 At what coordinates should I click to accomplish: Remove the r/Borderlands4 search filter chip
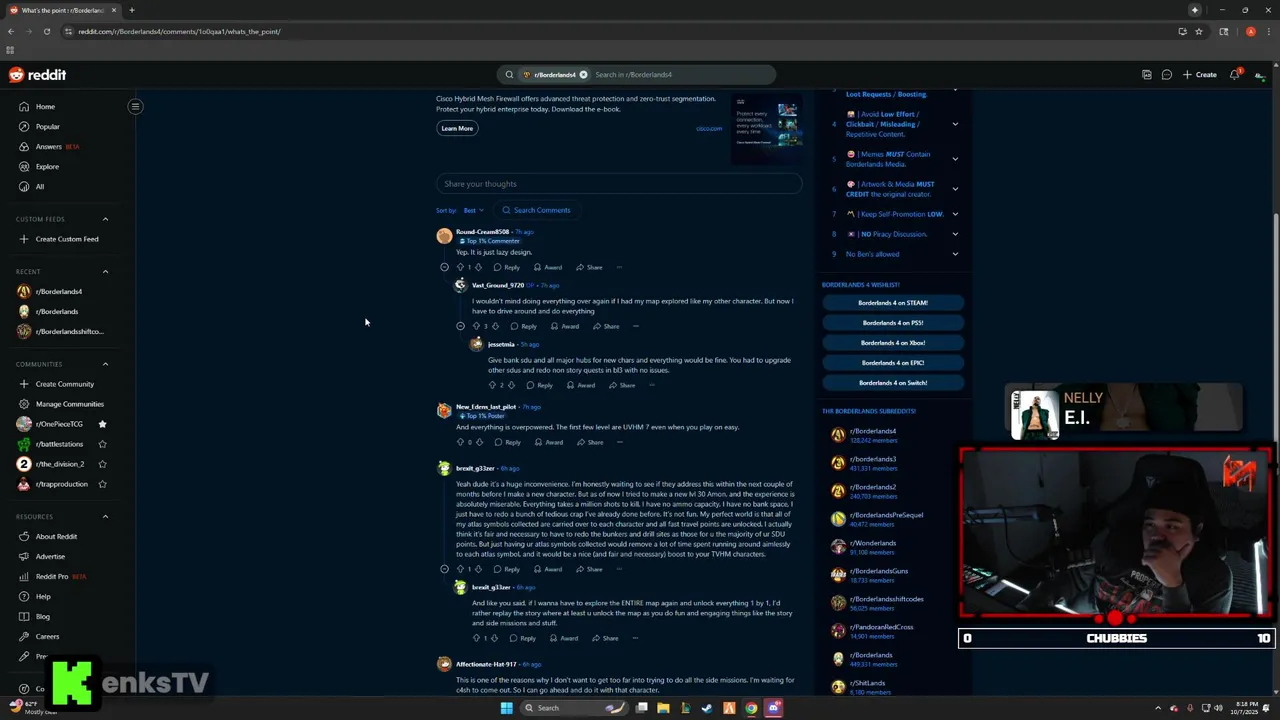point(583,75)
